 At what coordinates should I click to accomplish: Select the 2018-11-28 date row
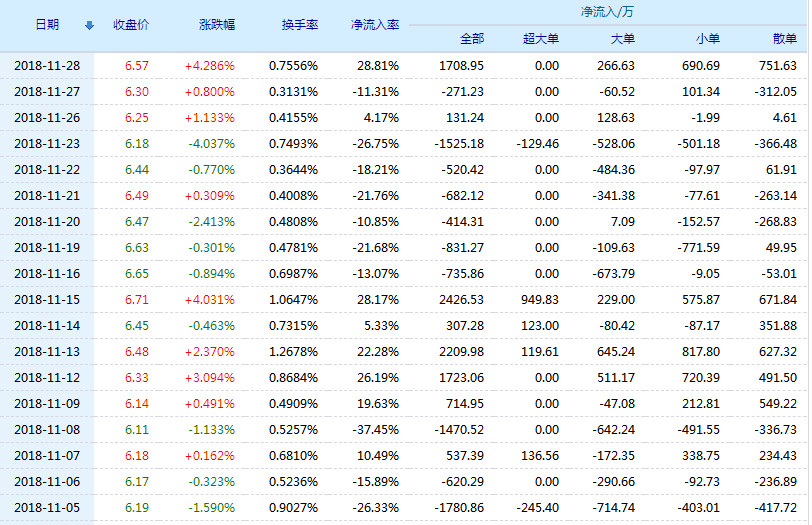pyautogui.click(x=46, y=65)
